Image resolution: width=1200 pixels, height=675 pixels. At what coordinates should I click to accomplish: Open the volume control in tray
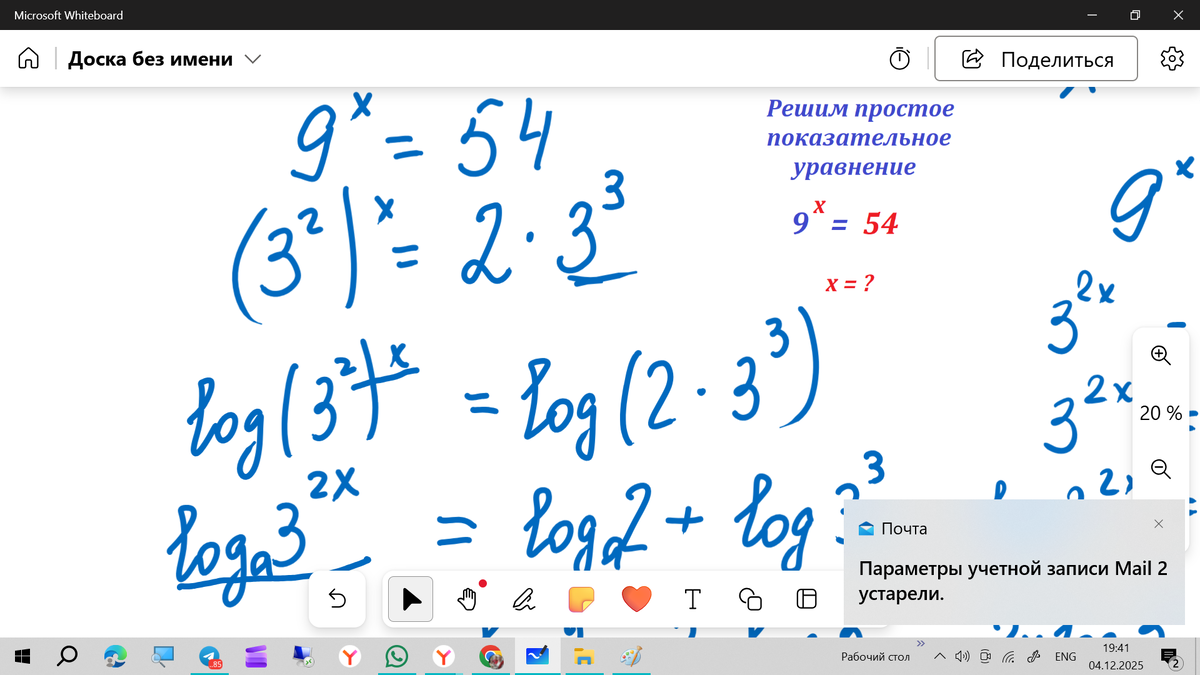coord(962,657)
